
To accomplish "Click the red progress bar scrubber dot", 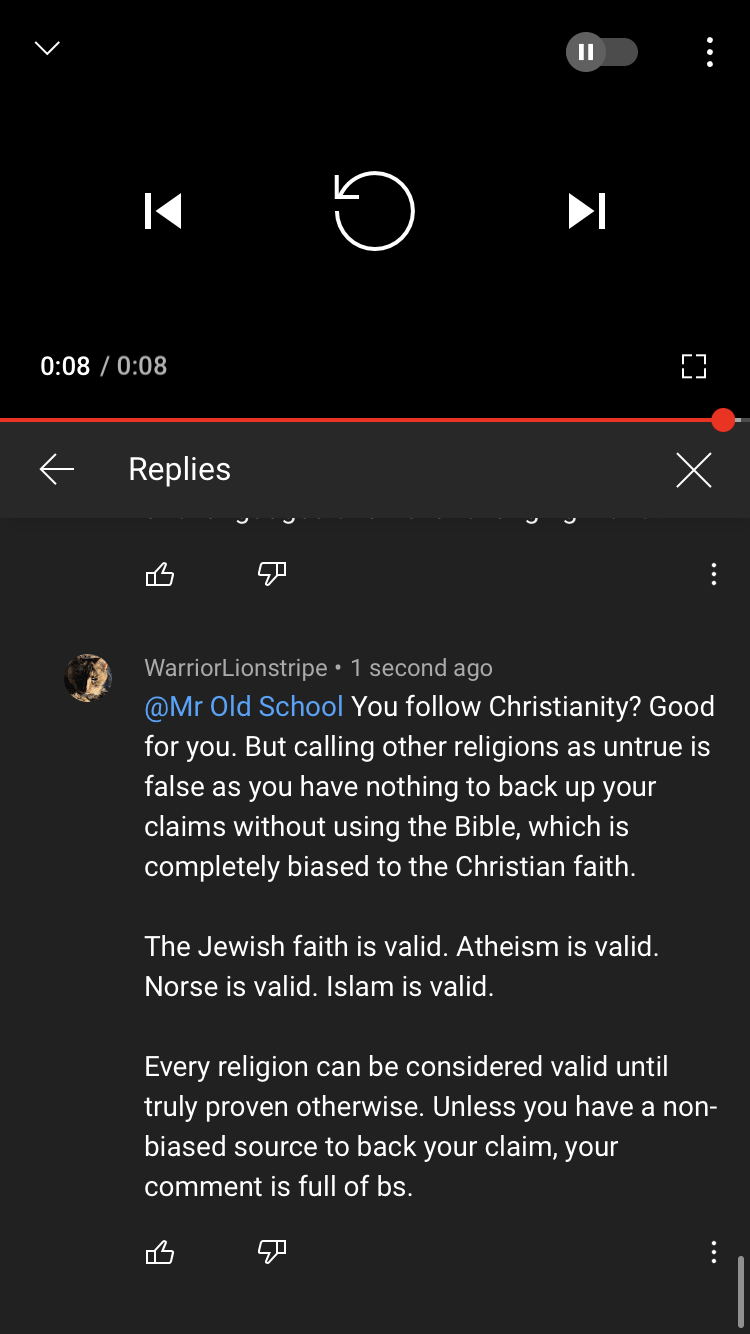I will click(x=723, y=420).
